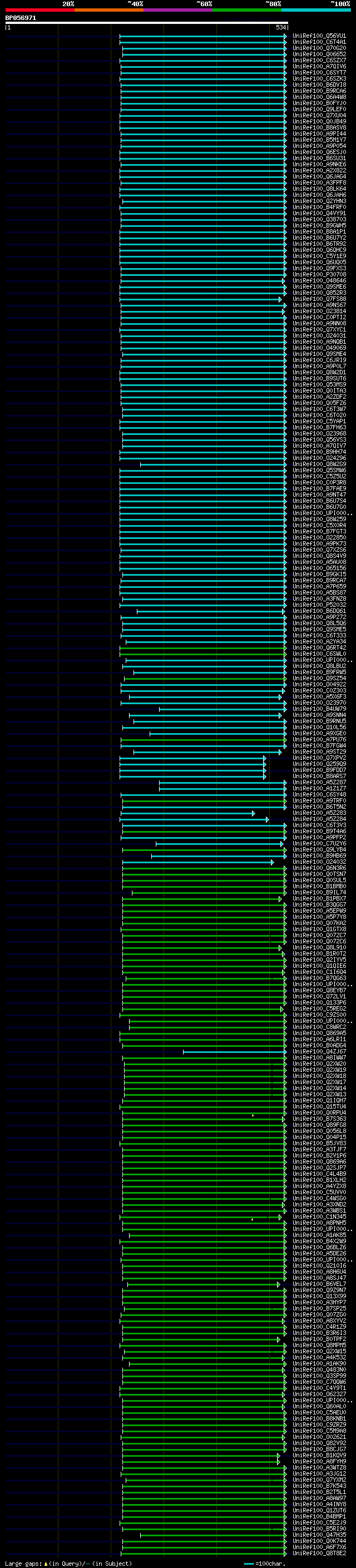Open hit UniRef100_C6T4A1

coord(319,42)
